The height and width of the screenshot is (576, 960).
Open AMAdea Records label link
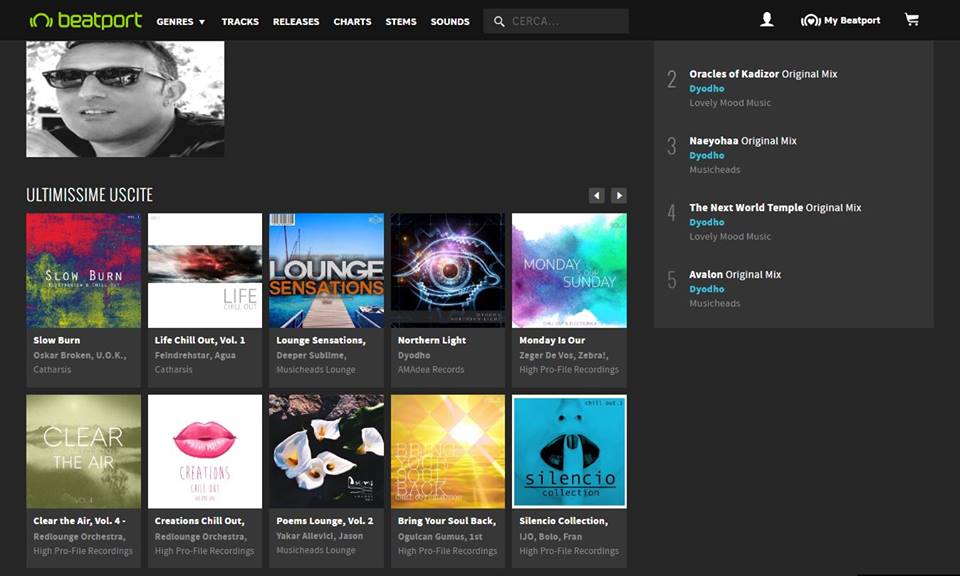click(x=430, y=370)
